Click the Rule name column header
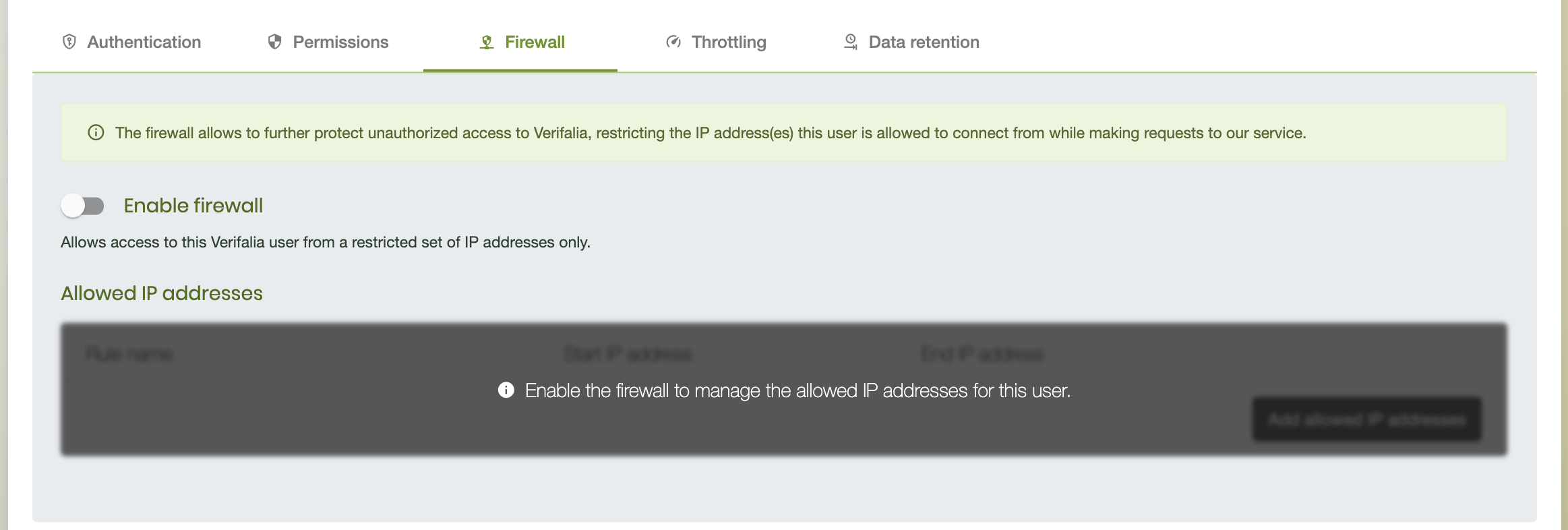This screenshot has width=1568, height=530. point(130,353)
